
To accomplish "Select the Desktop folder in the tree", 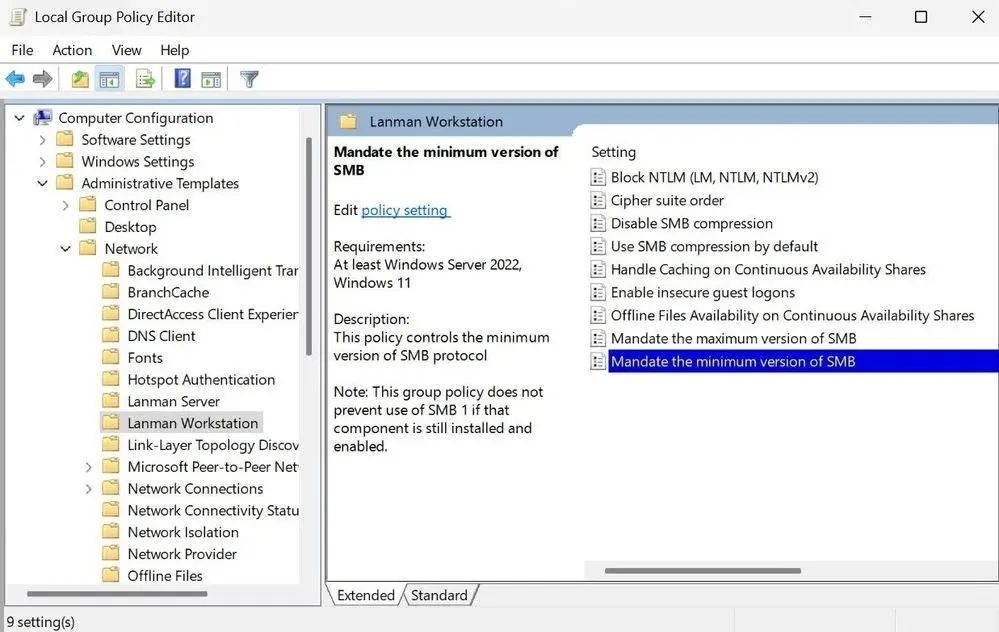I will point(130,227).
